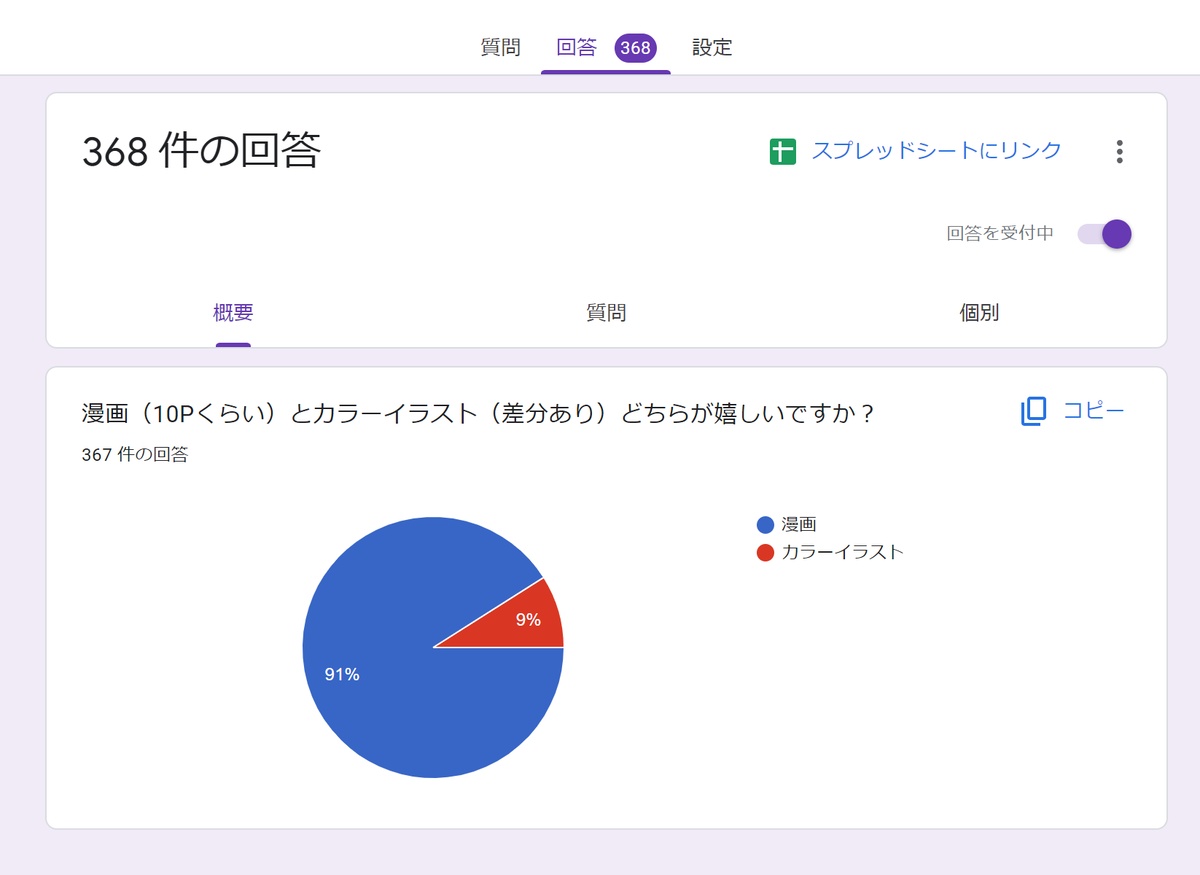The height and width of the screenshot is (875, 1200).
Task: Select the 回答 tab
Action: click(577, 48)
